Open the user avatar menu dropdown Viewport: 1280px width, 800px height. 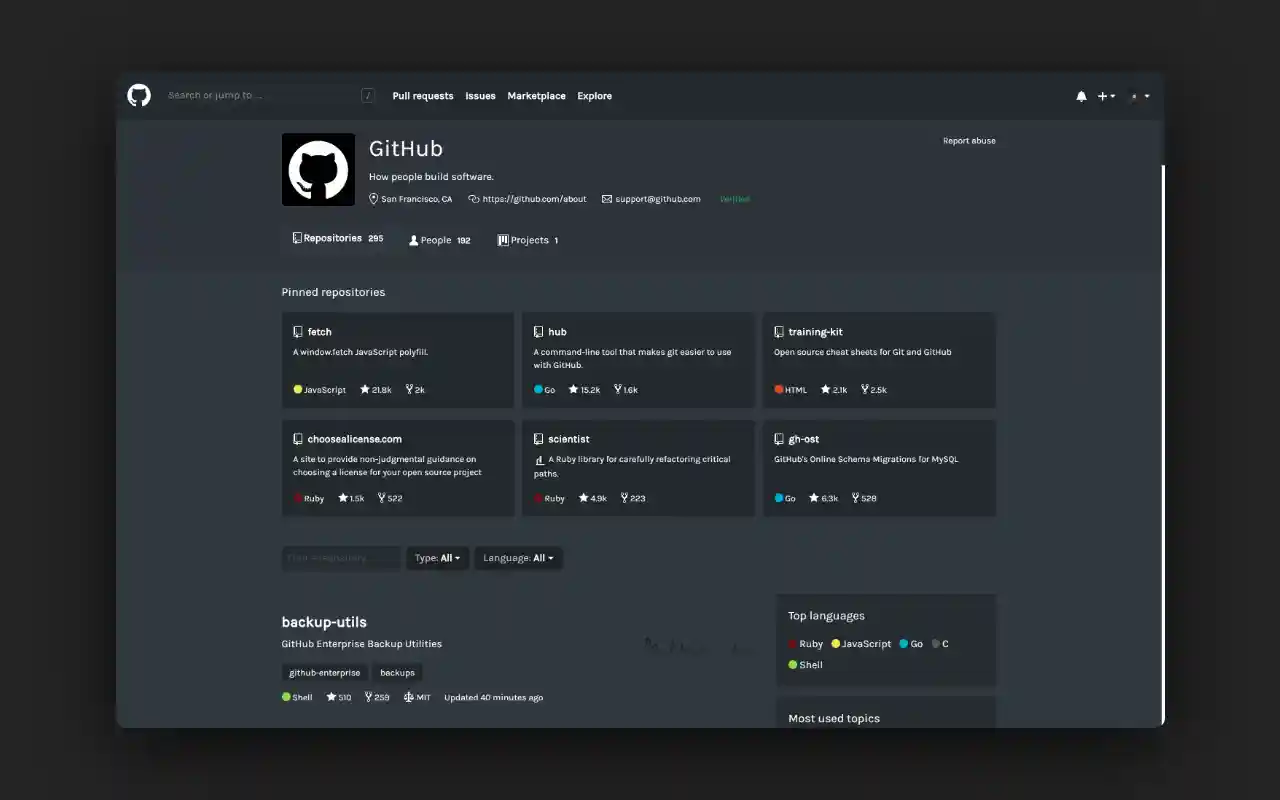[x=1139, y=97]
